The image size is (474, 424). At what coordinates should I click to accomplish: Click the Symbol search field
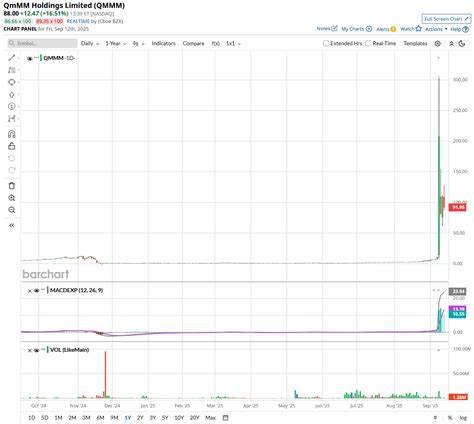[43, 44]
